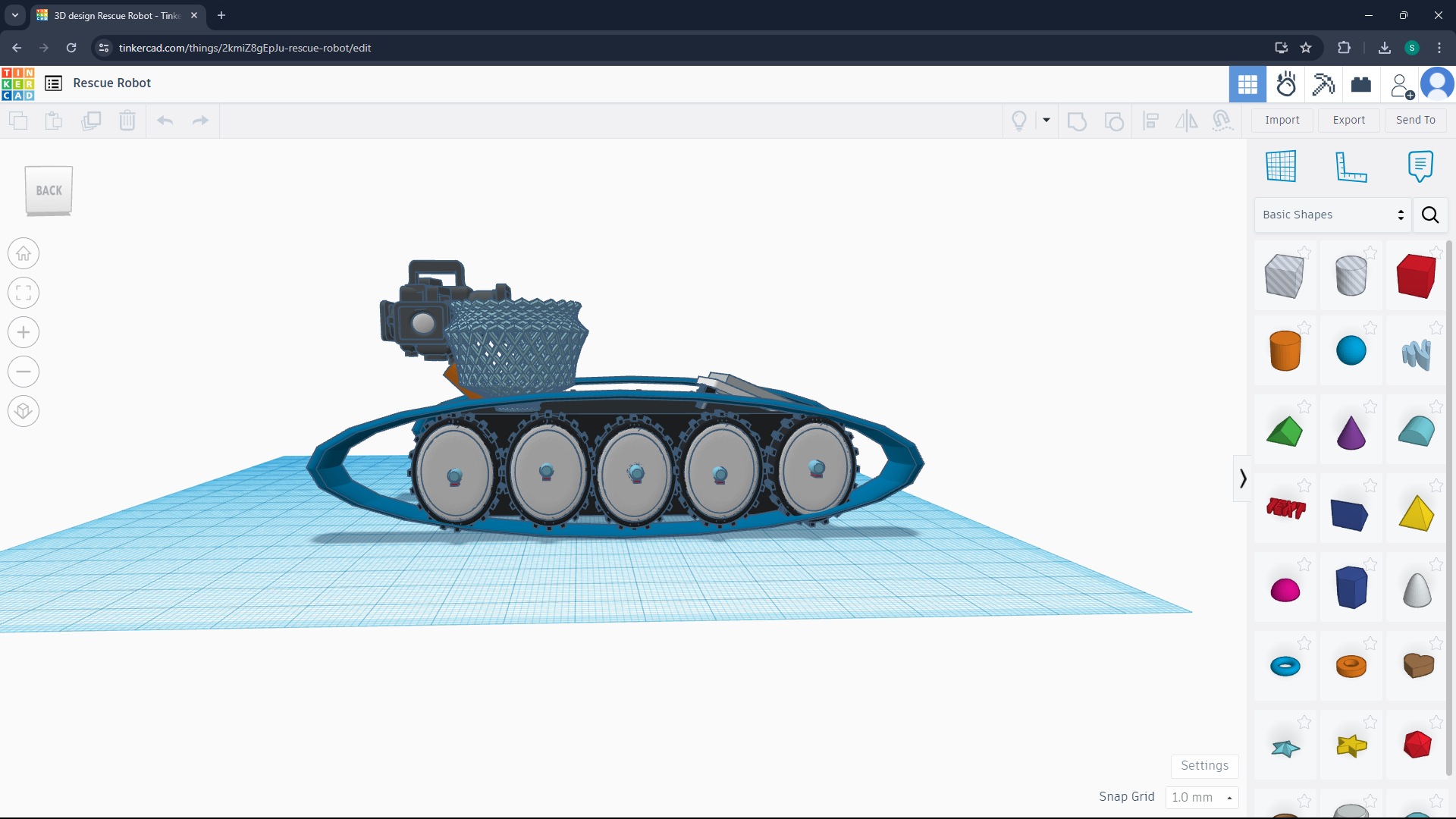Screen dimensions: 1456x819
Task: Click the Zoom in button
Action: 24,332
